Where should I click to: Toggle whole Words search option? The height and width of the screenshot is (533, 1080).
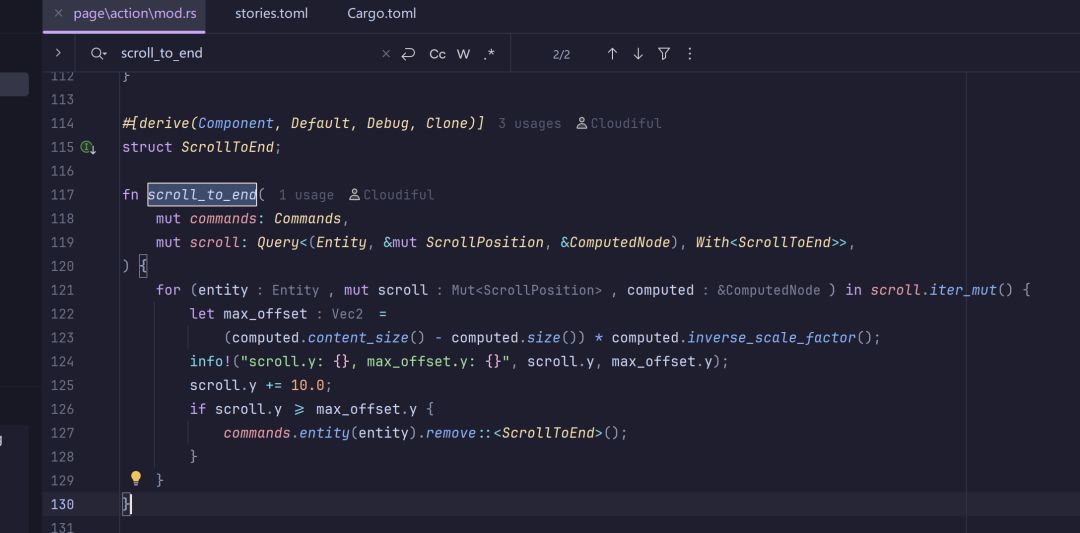coord(464,54)
